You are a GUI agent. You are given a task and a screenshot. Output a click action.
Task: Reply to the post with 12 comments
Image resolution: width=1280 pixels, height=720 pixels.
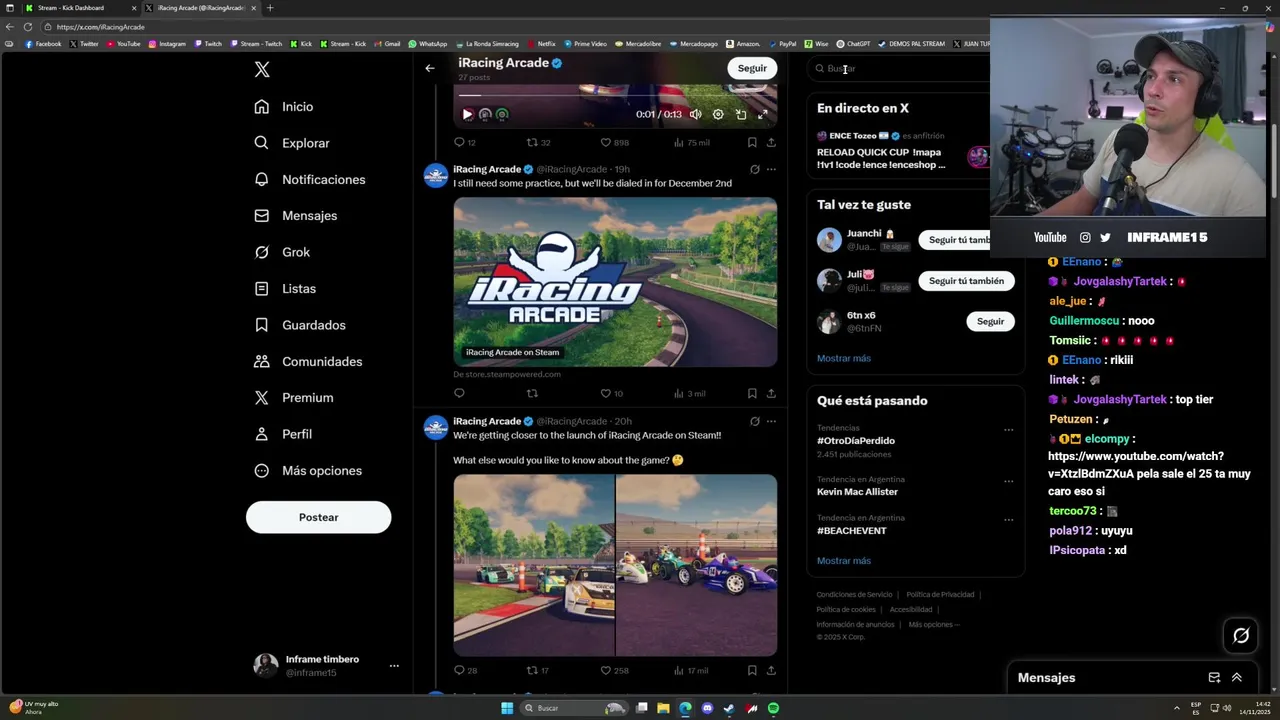[465, 142]
